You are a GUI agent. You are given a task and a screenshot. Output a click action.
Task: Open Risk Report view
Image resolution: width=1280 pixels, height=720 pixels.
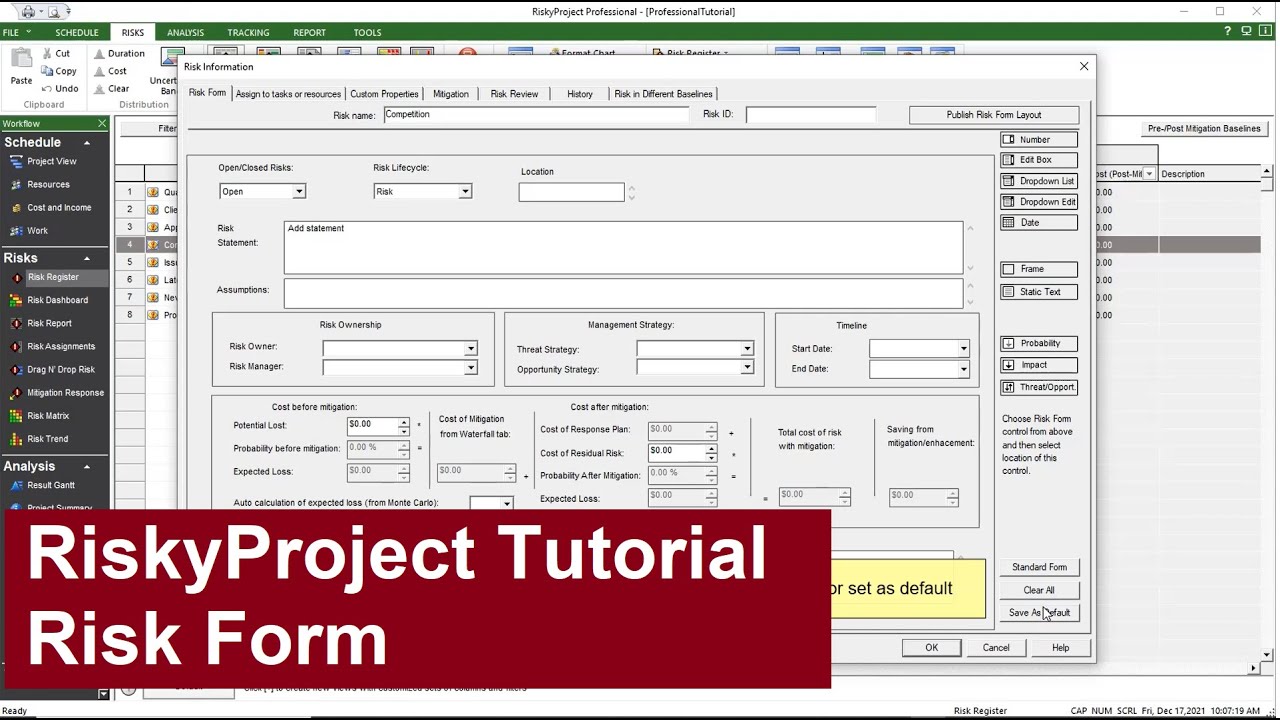pyautogui.click(x=49, y=323)
